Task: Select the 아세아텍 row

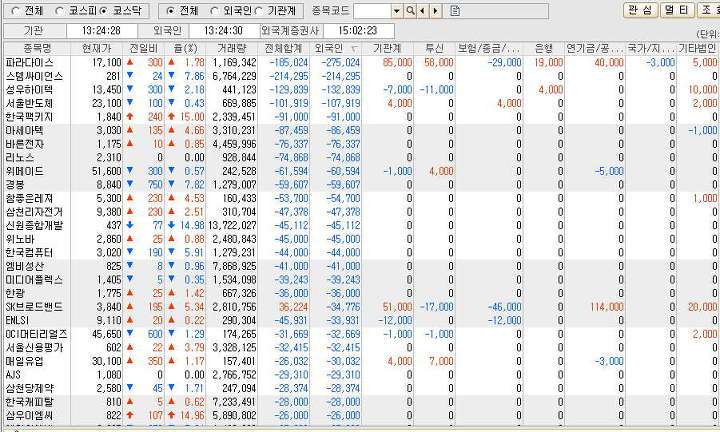Action: [x=360, y=130]
